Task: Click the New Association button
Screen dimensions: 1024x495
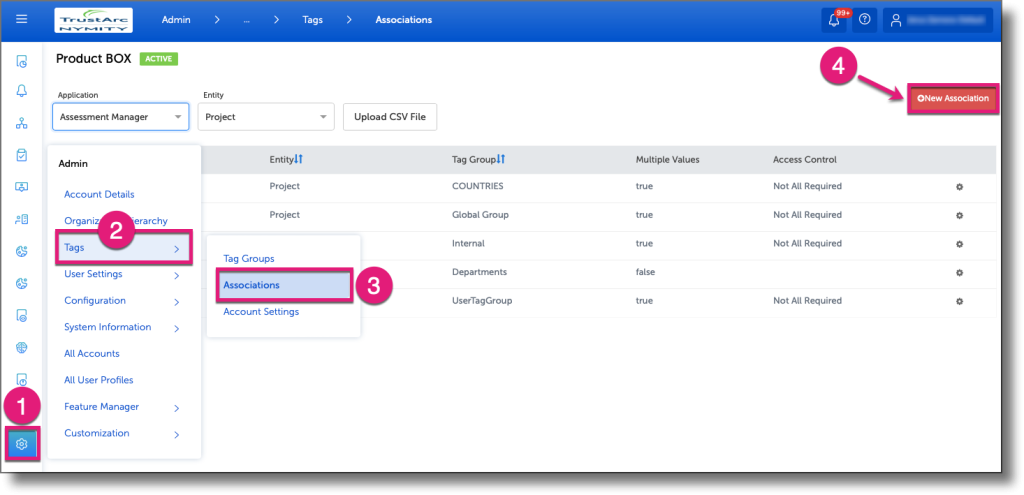Action: pos(953,99)
